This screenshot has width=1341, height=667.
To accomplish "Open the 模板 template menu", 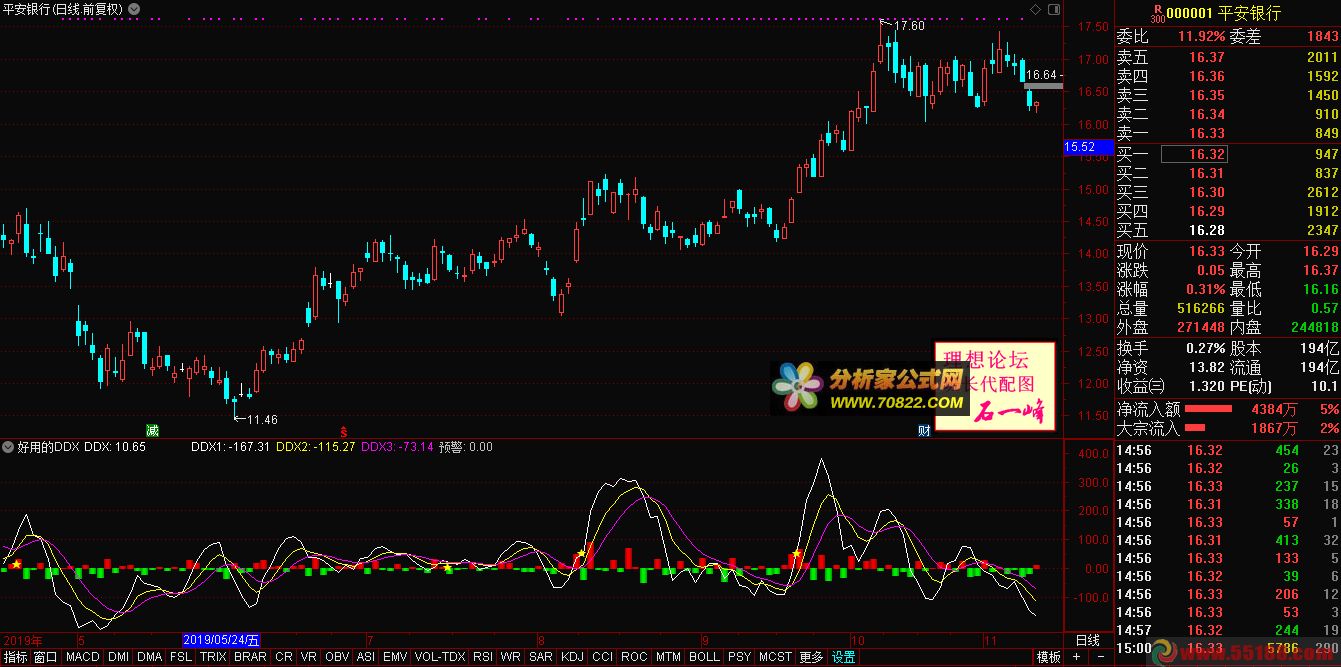I will pos(1048,658).
